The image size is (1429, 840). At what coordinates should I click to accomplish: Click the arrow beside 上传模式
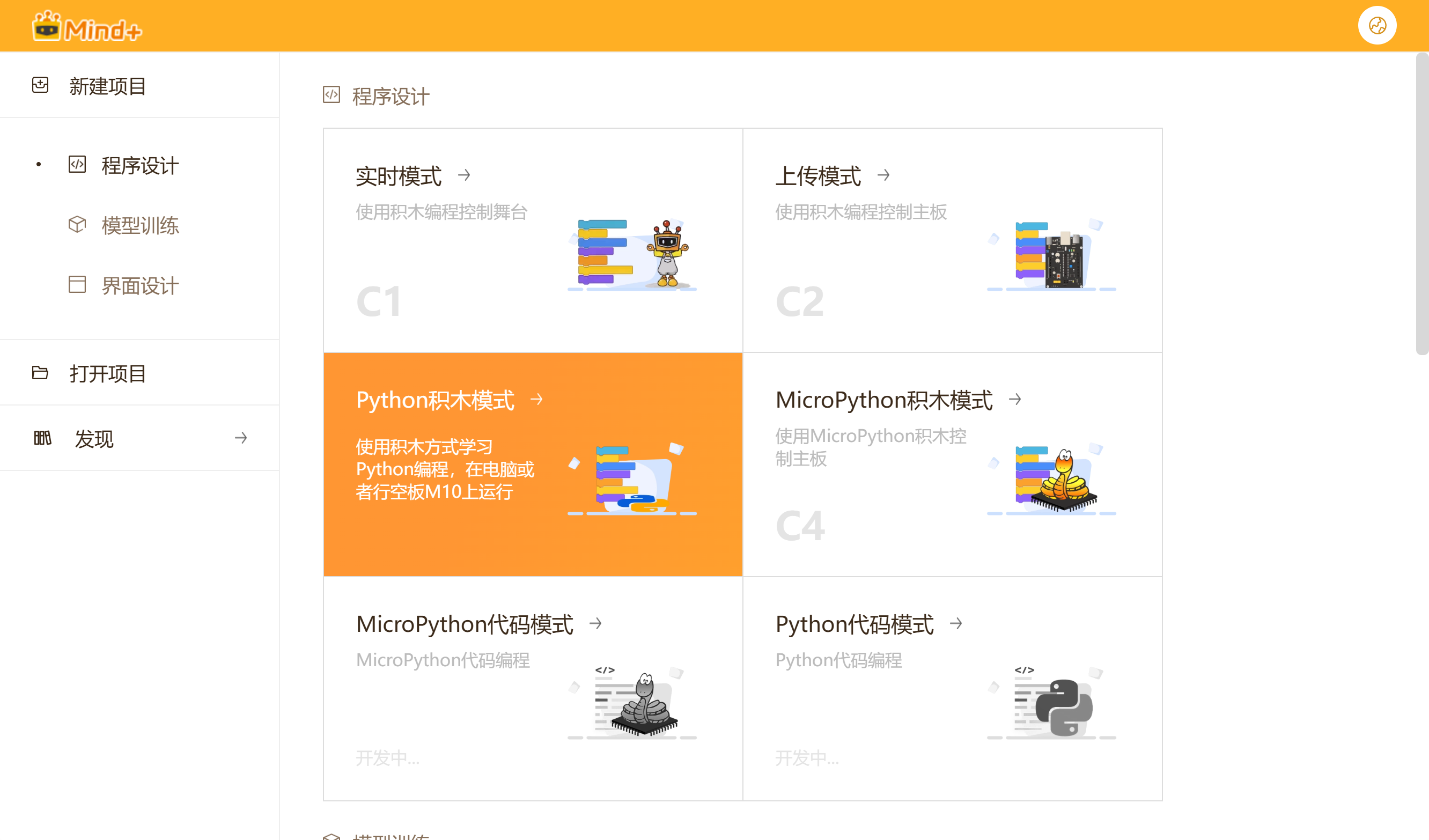pos(885,176)
